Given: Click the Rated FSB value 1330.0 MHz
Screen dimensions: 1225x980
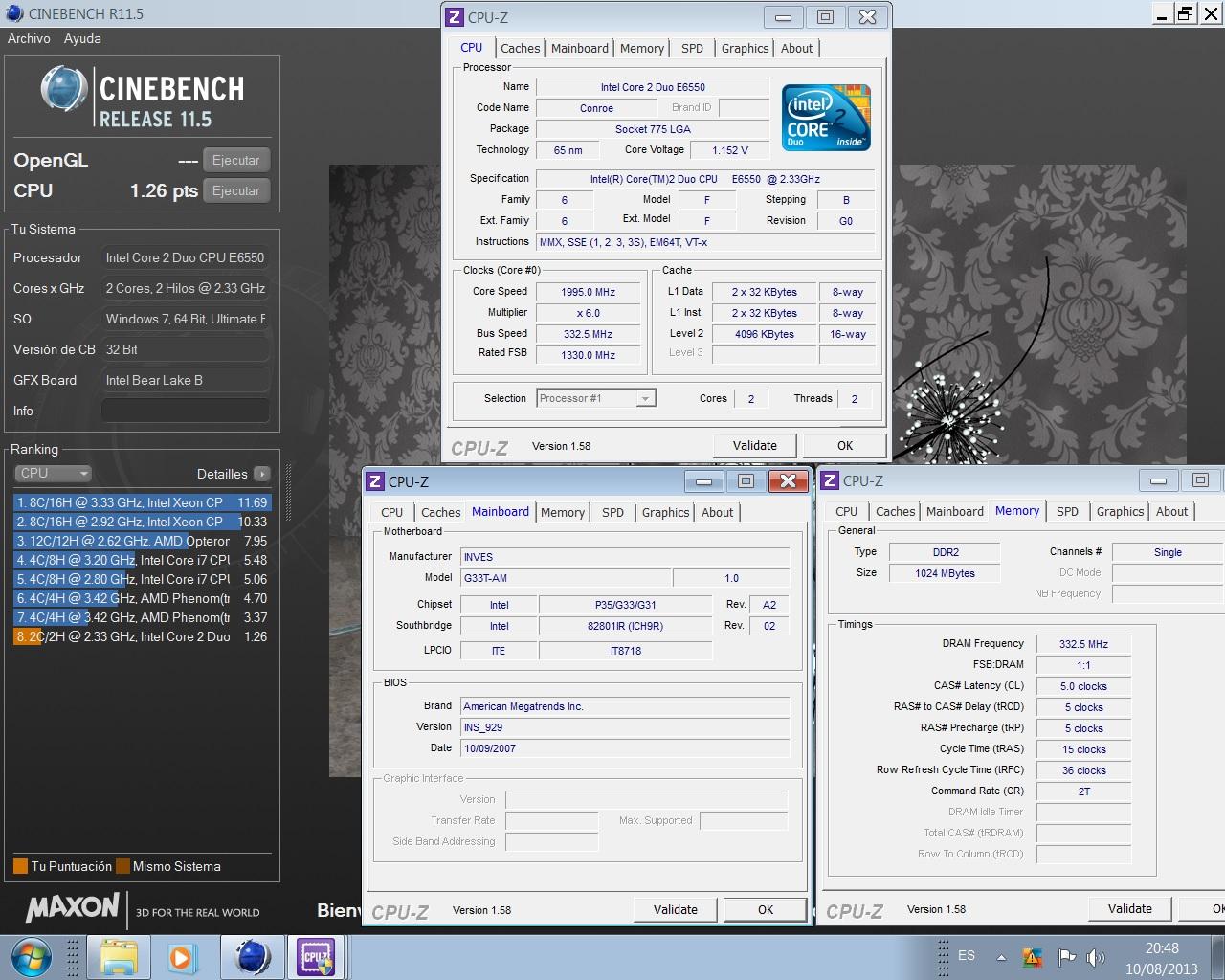Looking at the screenshot, I should (588, 355).
